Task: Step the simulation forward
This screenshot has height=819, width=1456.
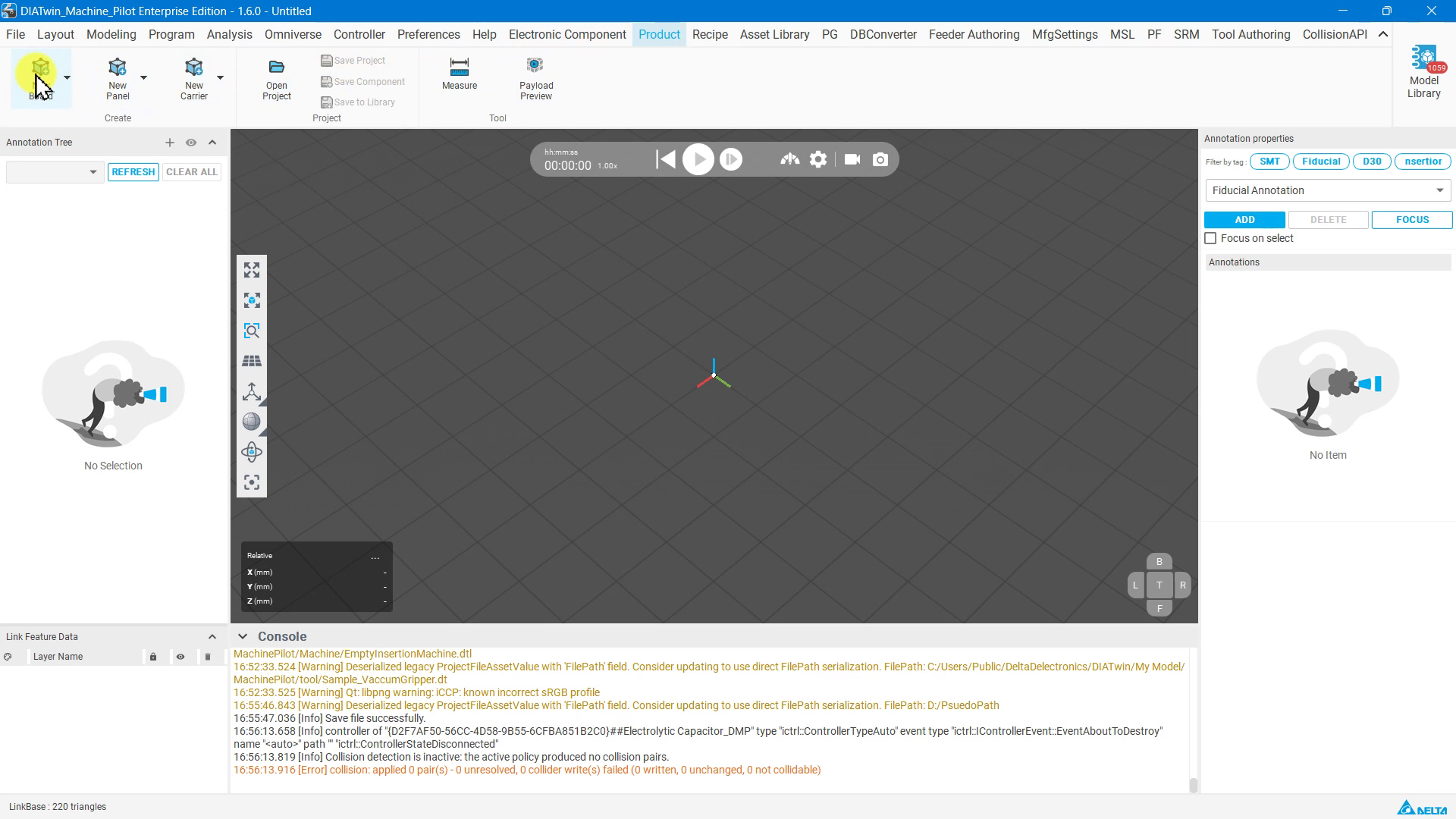Action: [x=731, y=159]
